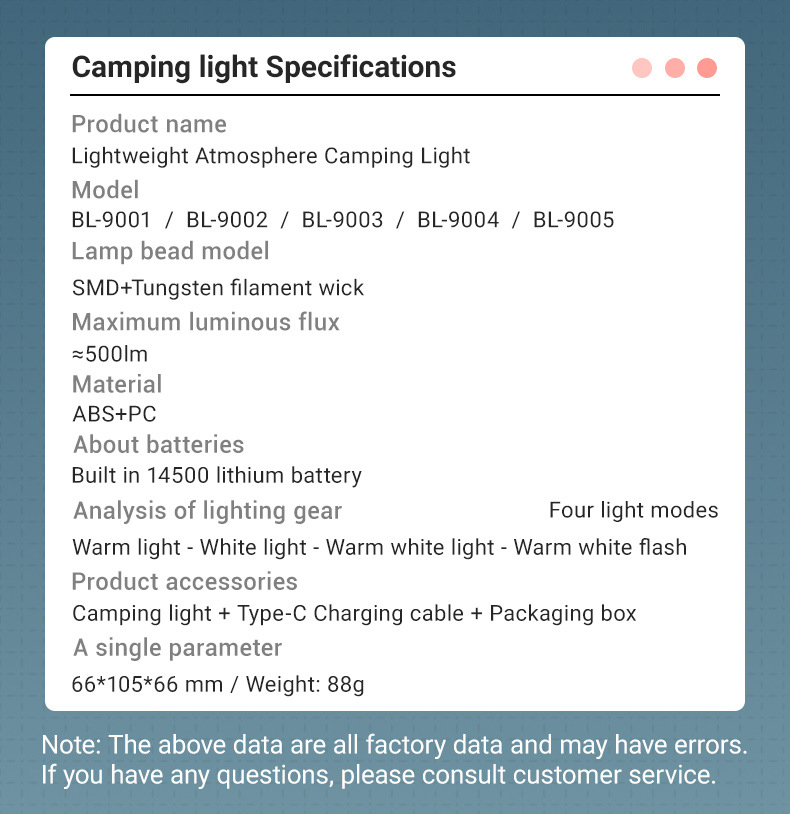Click Lightweight Atmosphere Camping Light text

click(x=271, y=156)
